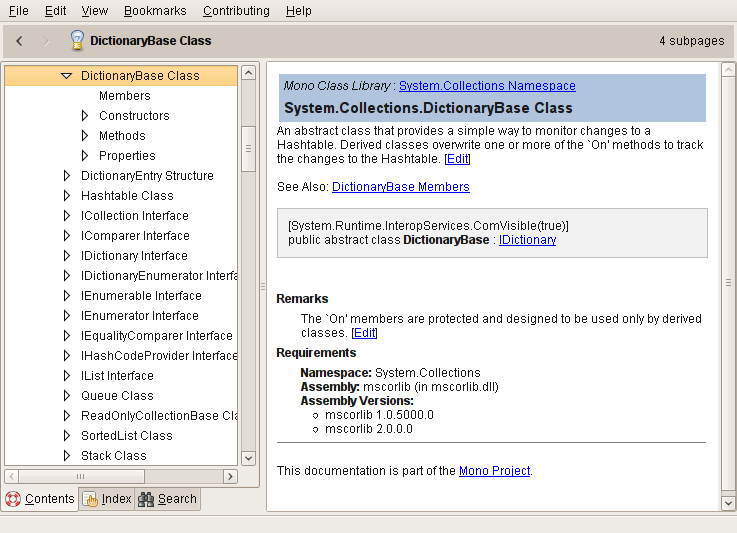Screen dimensions: 737x533
Task: Open the Help menu
Action: (x=298, y=11)
